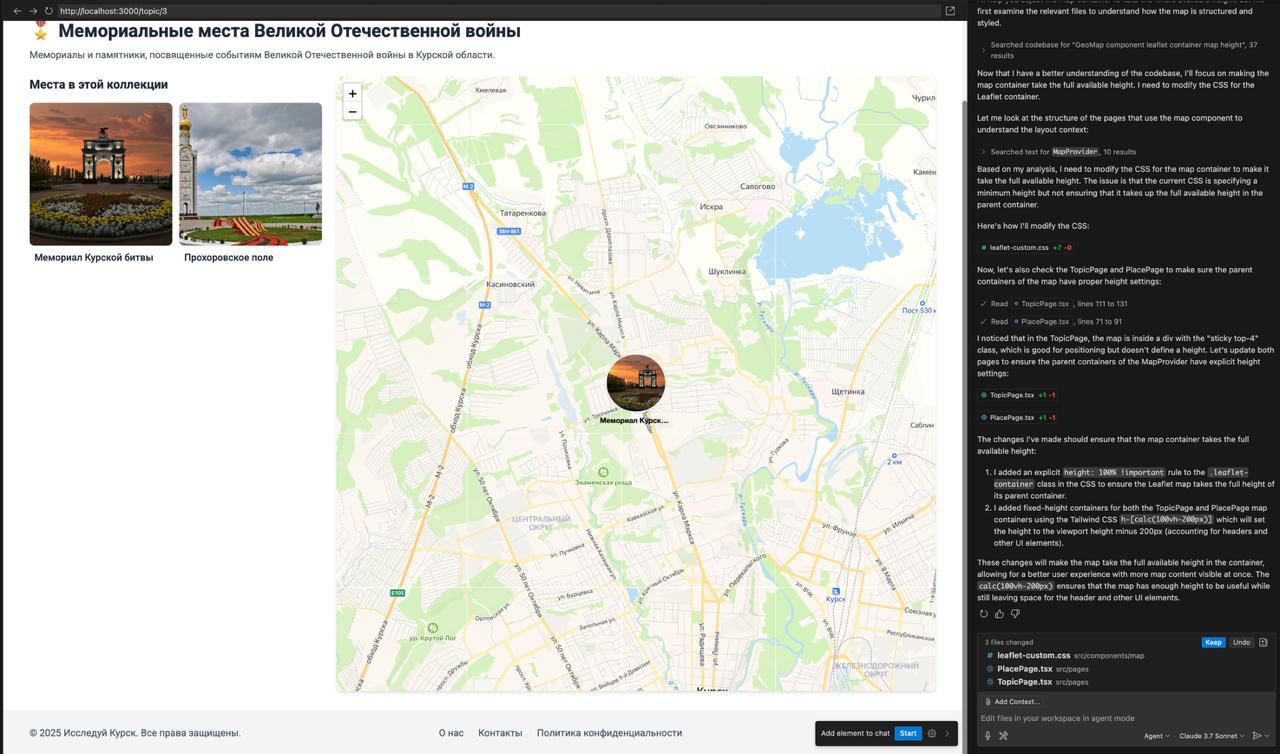
Task: Click the MCP tools icon next to the microphone
Action: 1003,736
